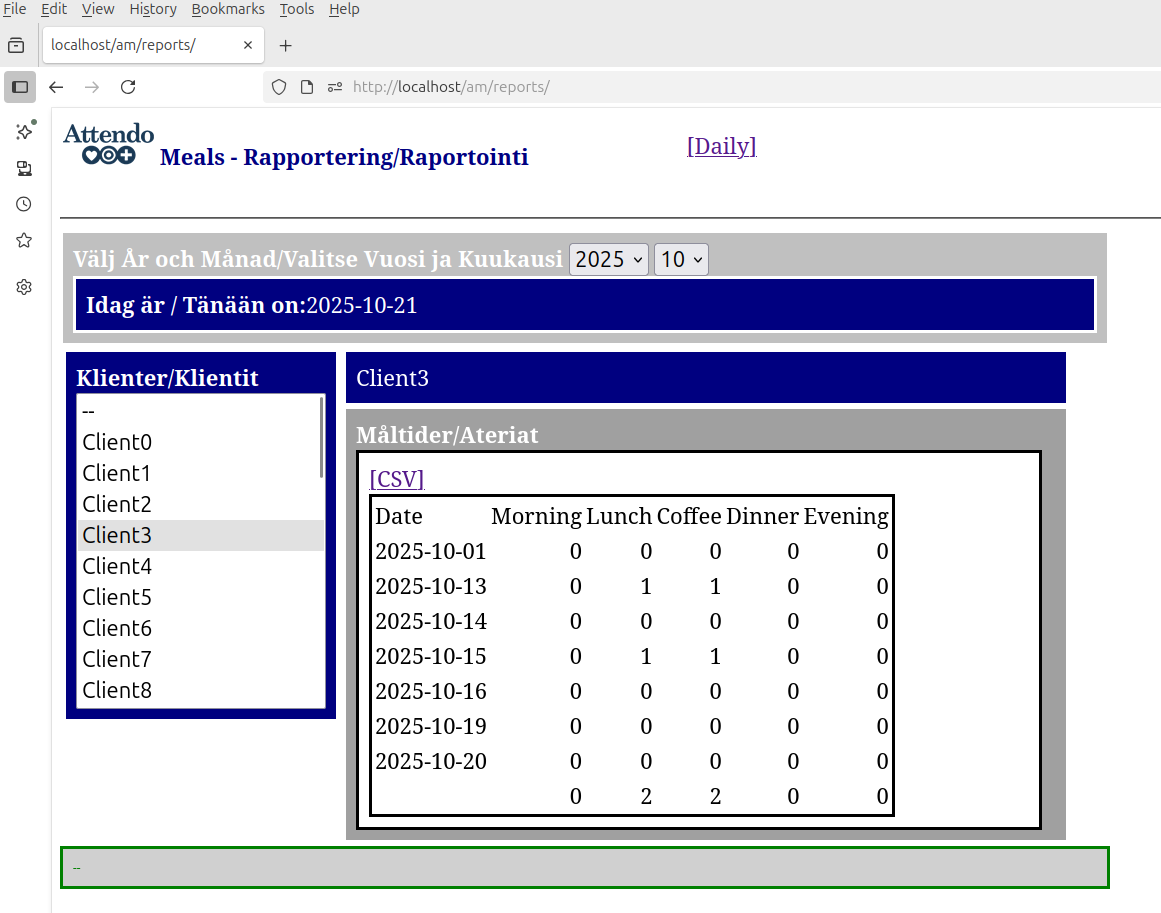Open the Tools menu
1161x913 pixels.
coord(296,9)
